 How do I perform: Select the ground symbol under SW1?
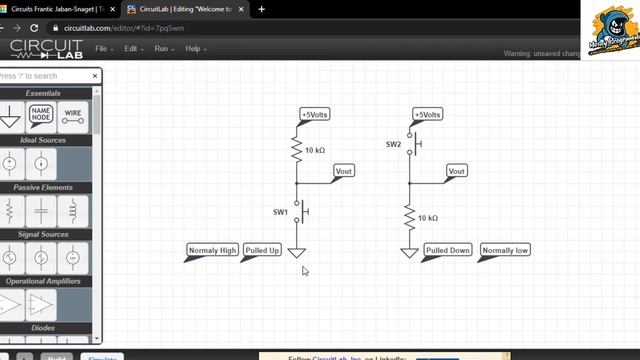297,253
